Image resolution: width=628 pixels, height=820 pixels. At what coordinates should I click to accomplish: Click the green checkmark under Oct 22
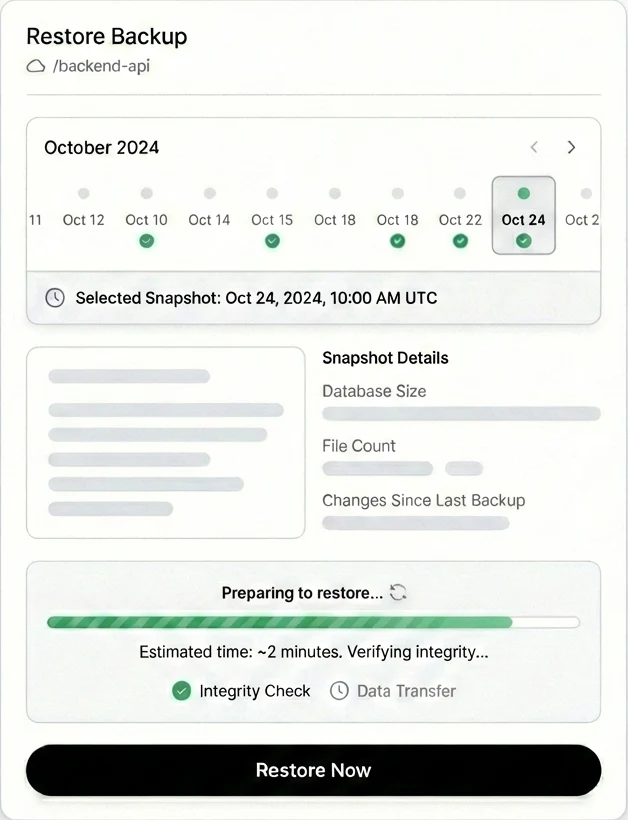click(460, 241)
